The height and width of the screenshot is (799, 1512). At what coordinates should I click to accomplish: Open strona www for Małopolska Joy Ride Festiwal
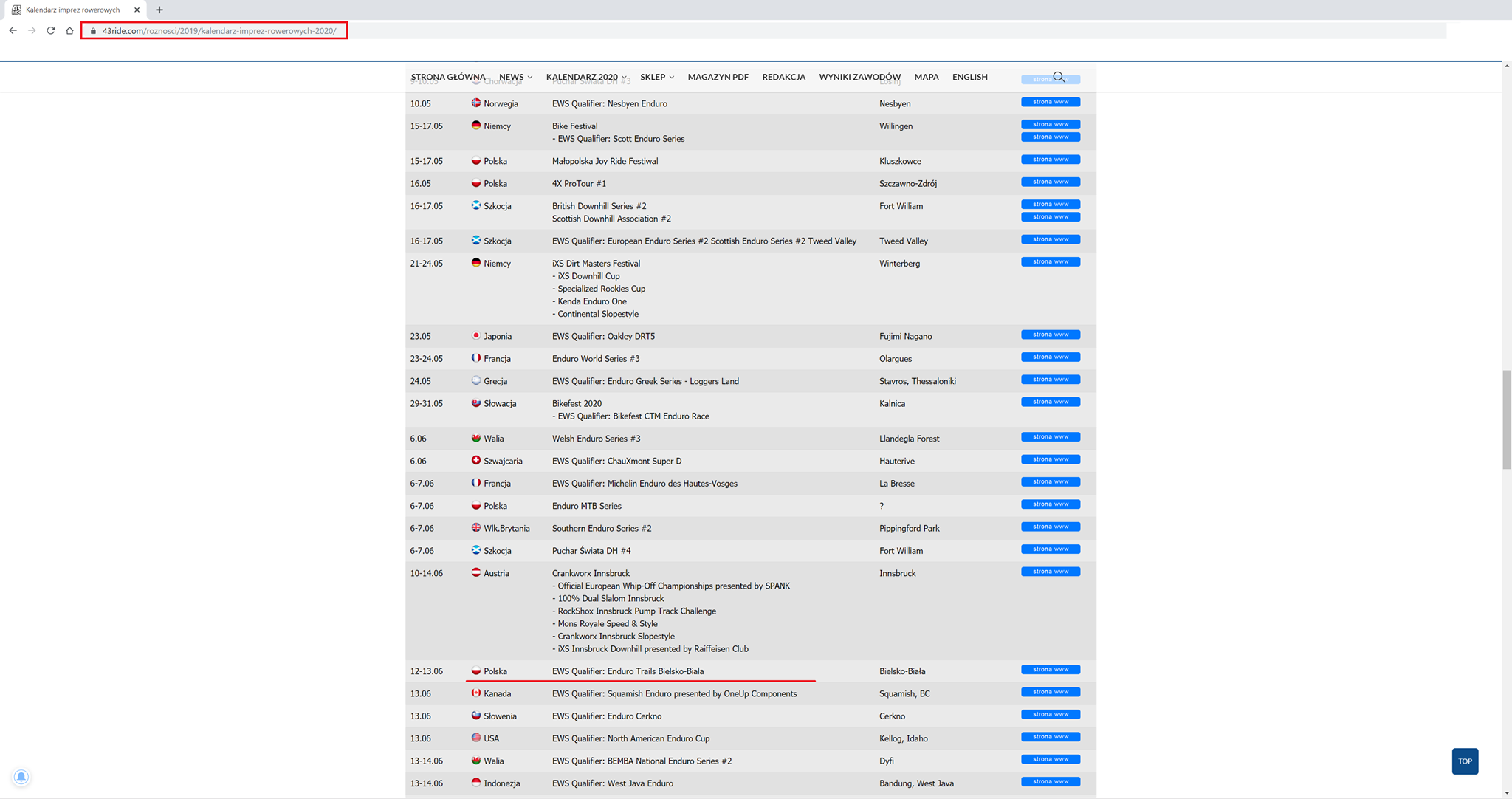coord(1051,160)
